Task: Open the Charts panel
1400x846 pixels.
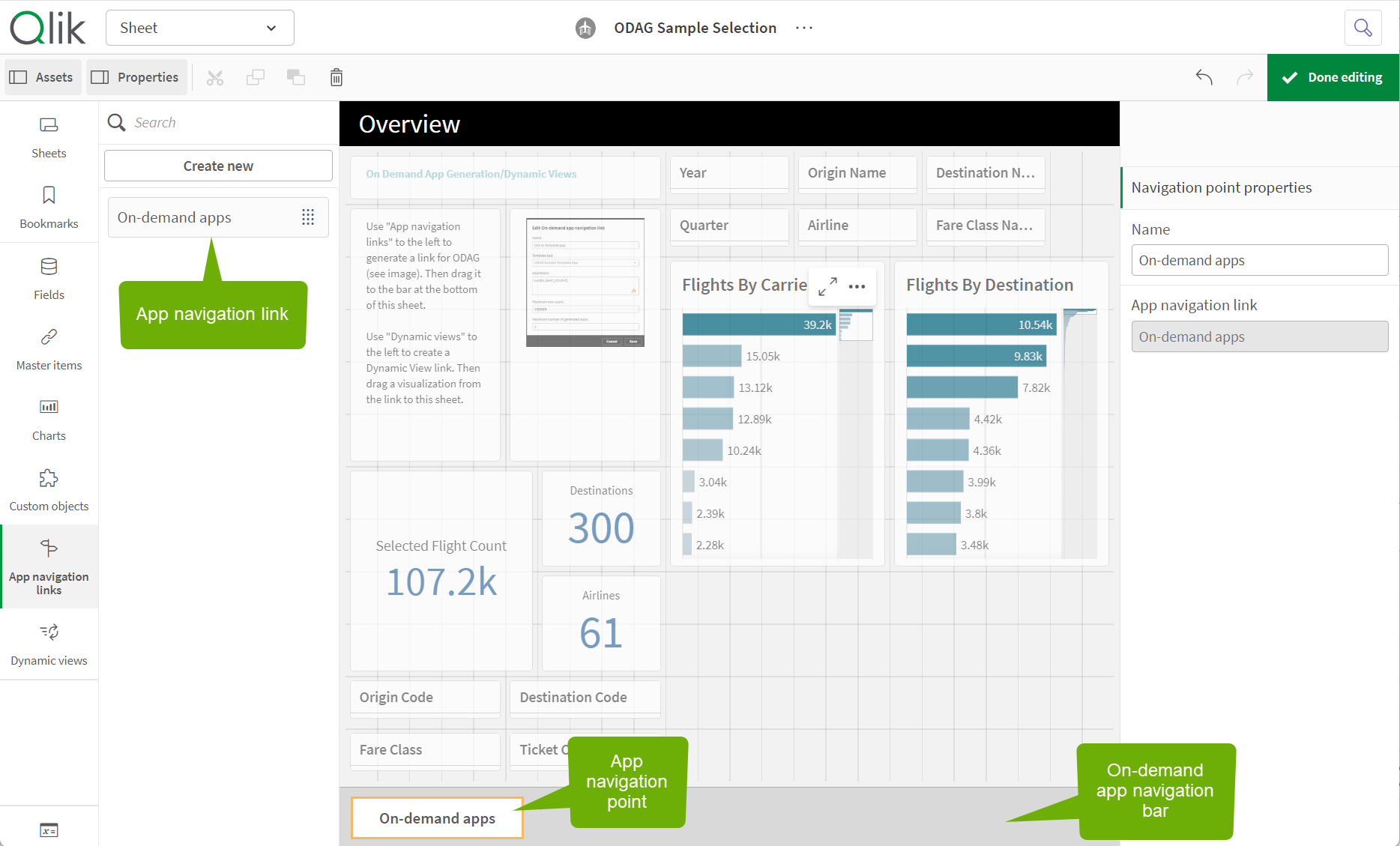Action: [48, 419]
